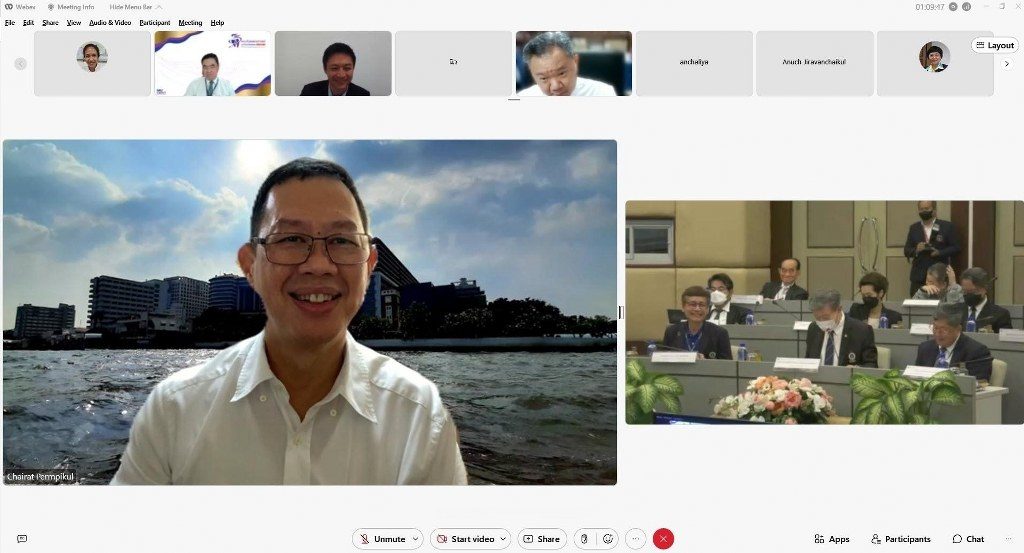Raise hand using the hand icon
The image size is (1024, 553).
pyautogui.click(x=584, y=539)
